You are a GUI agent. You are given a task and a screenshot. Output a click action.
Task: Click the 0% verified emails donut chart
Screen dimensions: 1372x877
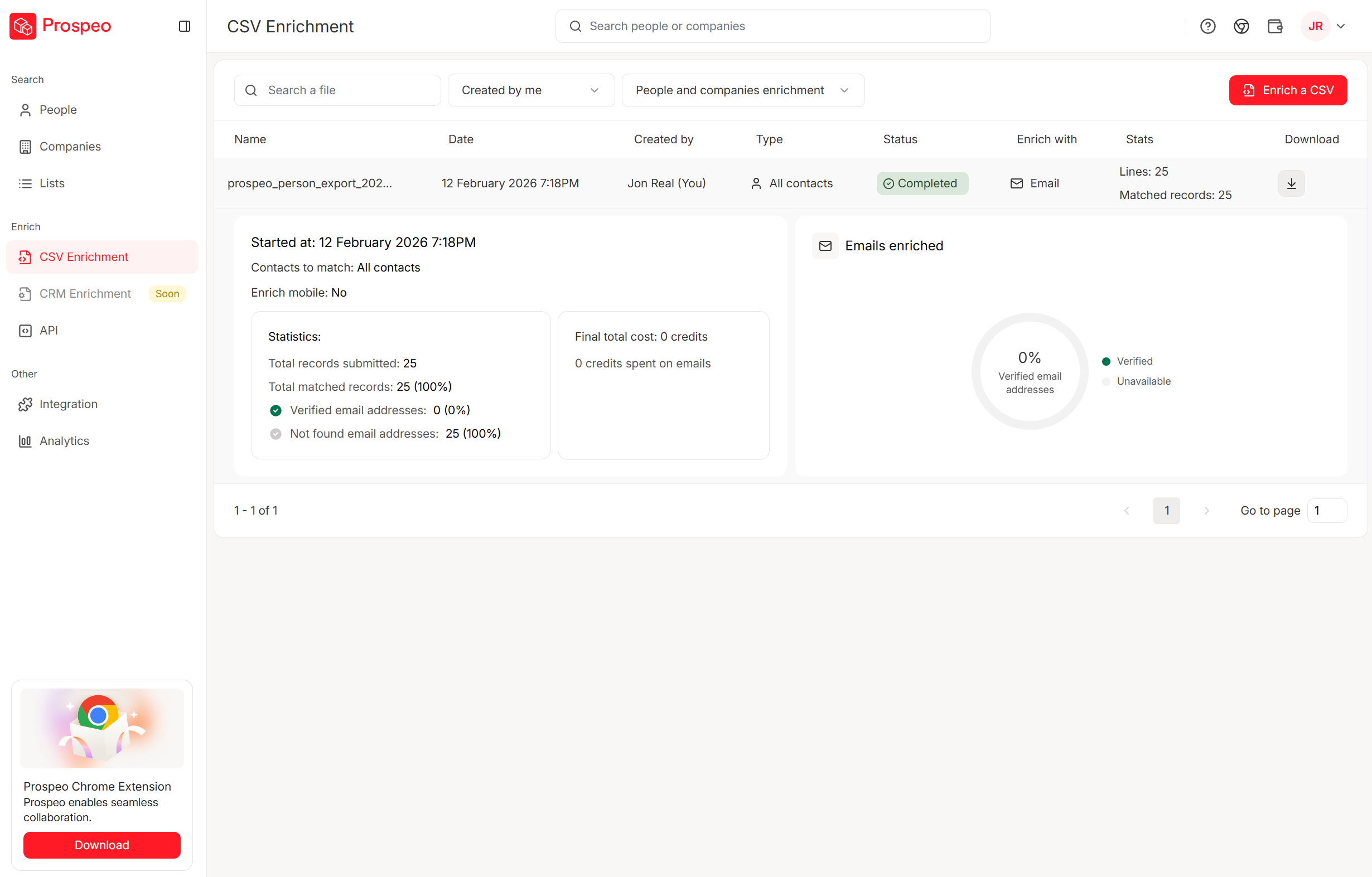pyautogui.click(x=1030, y=371)
